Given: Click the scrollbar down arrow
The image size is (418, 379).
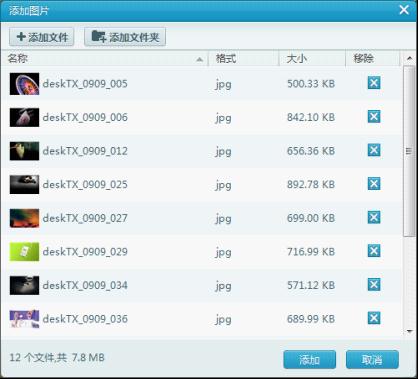Looking at the screenshot, I should pyautogui.click(x=409, y=331).
